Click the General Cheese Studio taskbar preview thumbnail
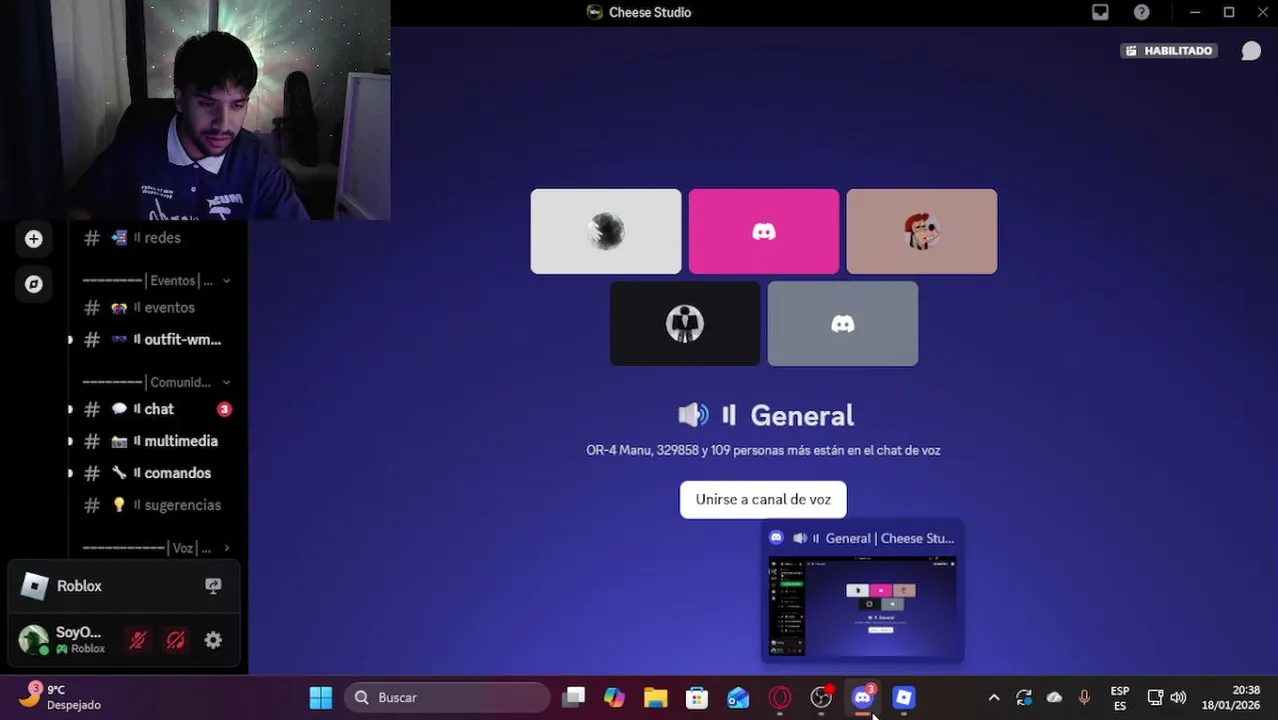Viewport: 1278px width, 720px height. tap(862, 605)
